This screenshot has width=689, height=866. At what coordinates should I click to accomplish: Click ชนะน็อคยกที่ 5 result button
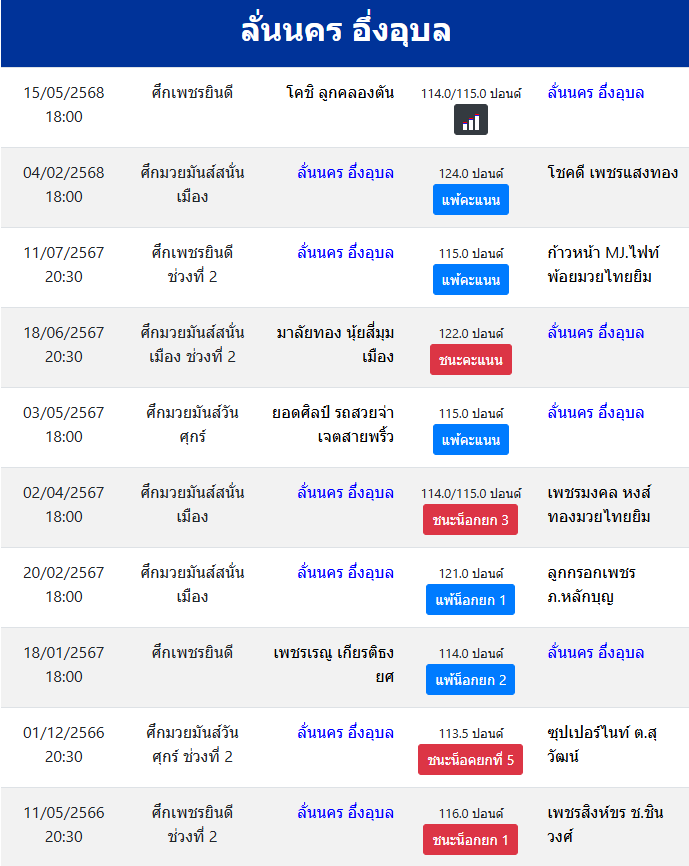[470, 760]
